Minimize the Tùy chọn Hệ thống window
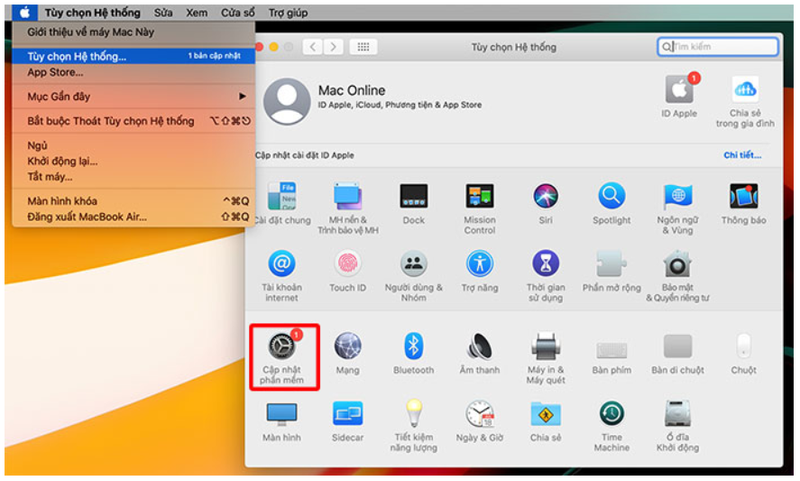This screenshot has height=481, width=800. coord(273,47)
